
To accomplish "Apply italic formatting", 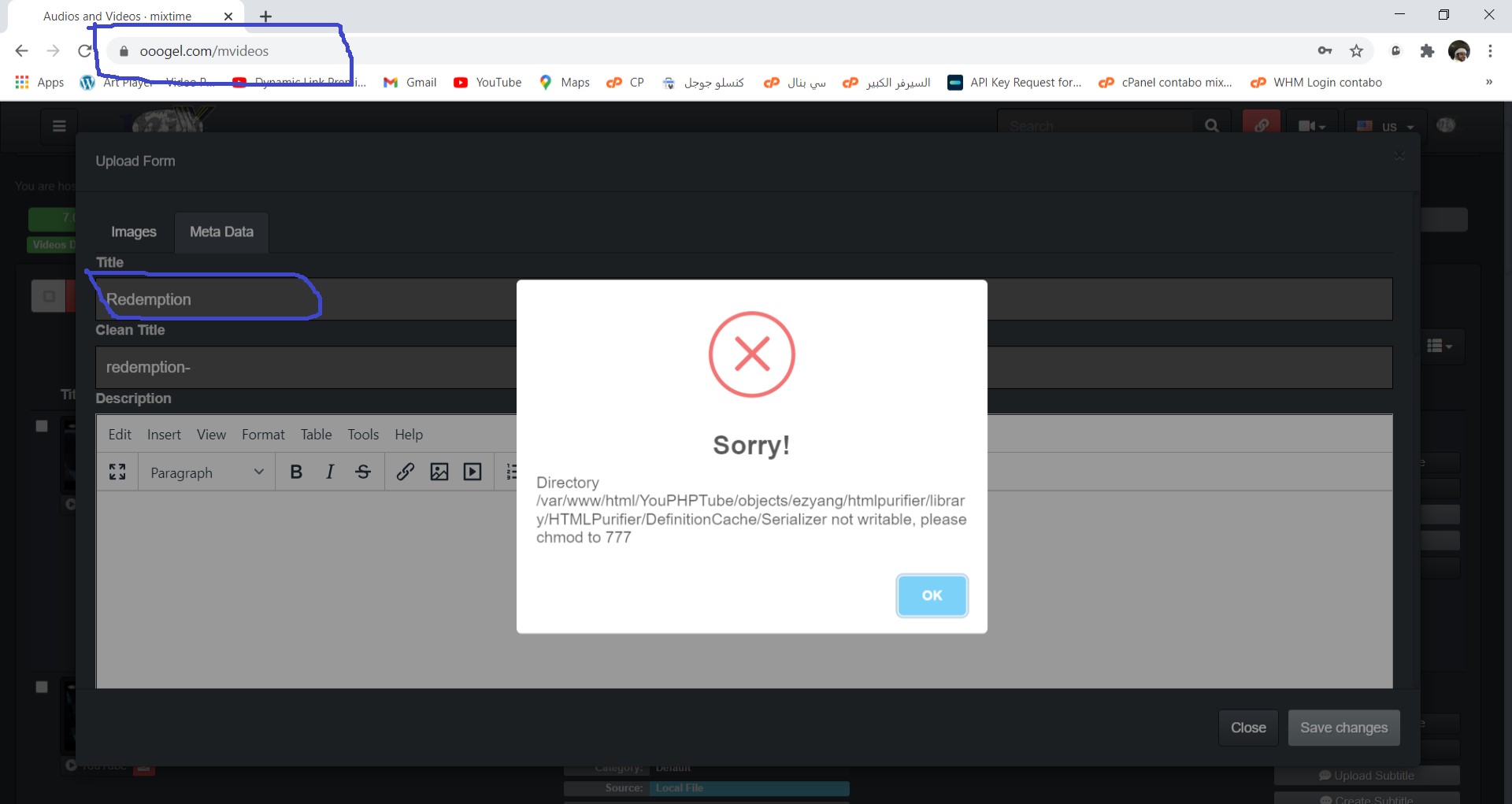I will (329, 472).
